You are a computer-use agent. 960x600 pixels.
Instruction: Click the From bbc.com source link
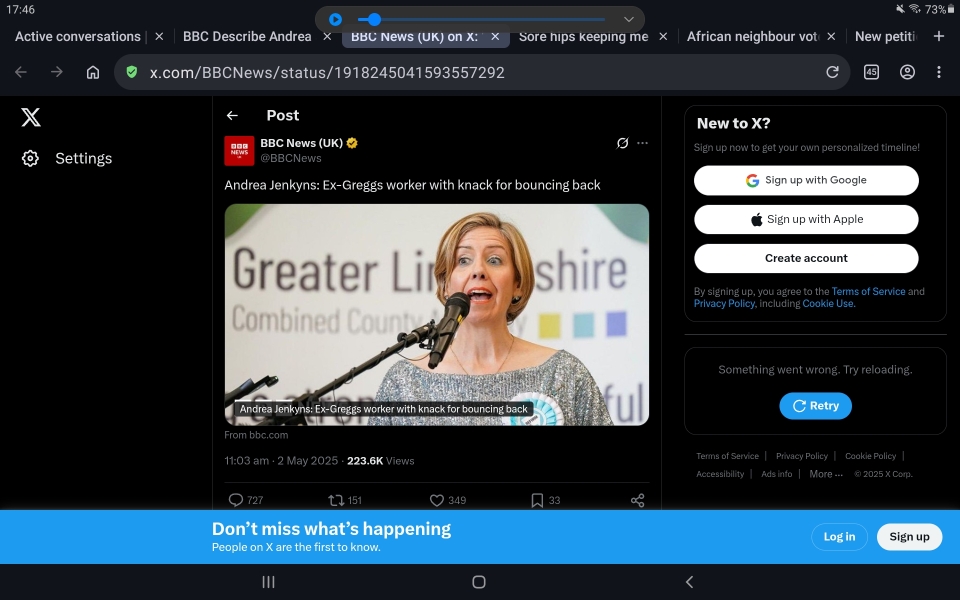click(x=256, y=435)
